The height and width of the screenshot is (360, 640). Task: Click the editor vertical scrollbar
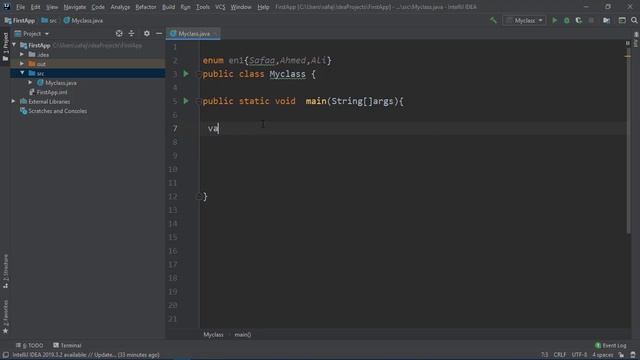(628, 141)
